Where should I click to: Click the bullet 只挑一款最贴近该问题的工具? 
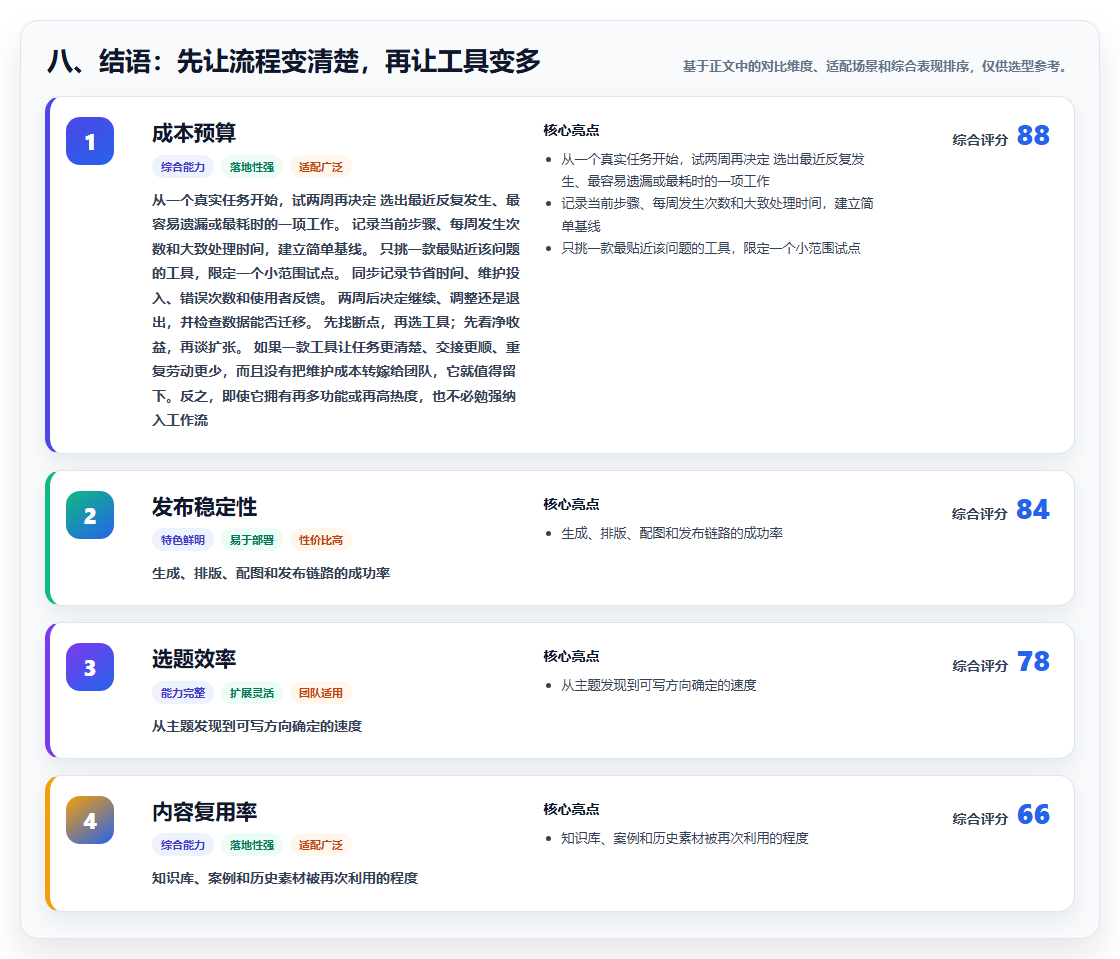click(711, 248)
